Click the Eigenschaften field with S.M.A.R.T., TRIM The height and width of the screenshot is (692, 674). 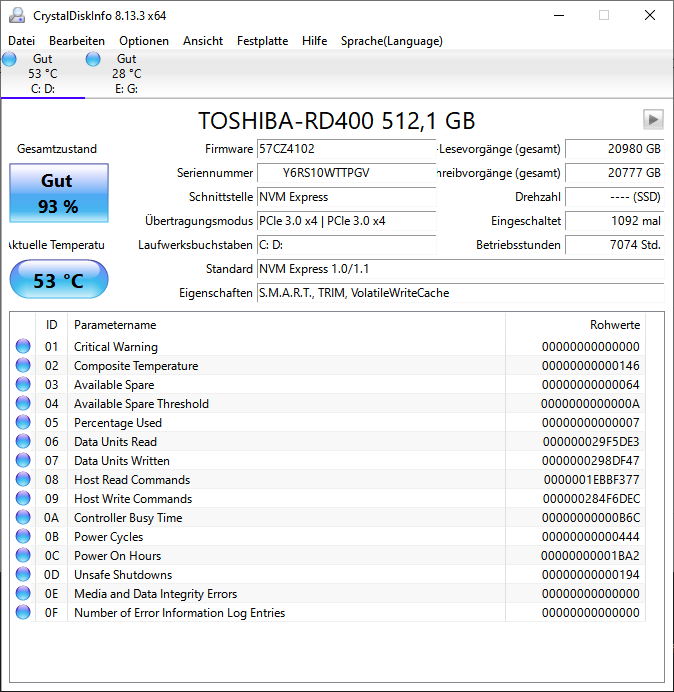(460, 293)
